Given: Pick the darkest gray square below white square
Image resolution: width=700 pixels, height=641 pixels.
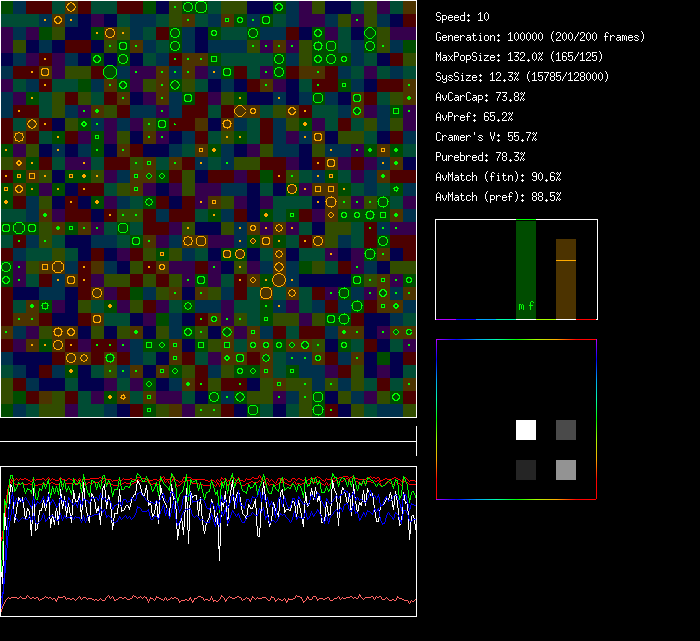Looking at the screenshot, I should 526,470.
